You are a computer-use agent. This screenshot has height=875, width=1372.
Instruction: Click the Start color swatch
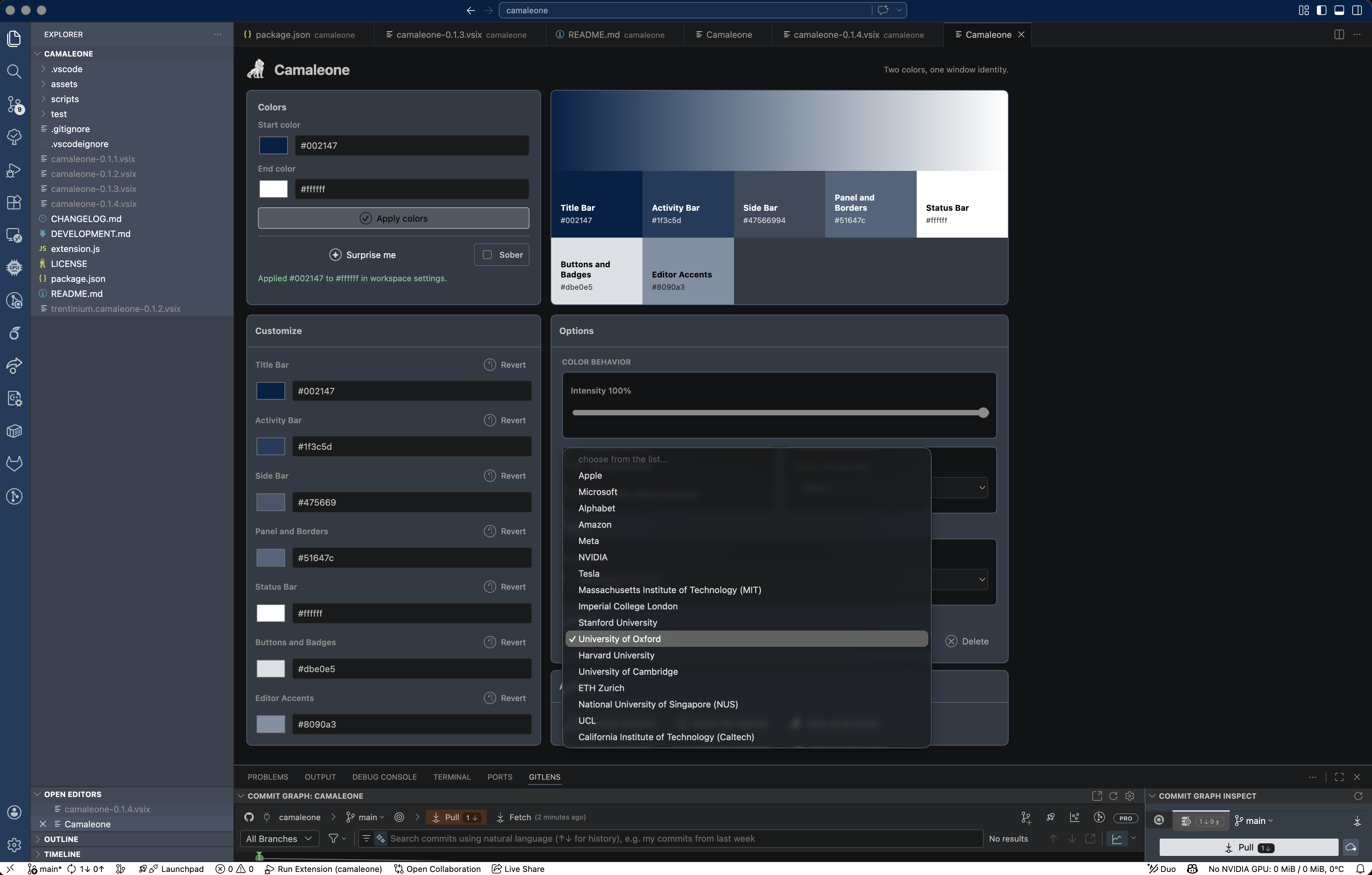click(x=274, y=145)
